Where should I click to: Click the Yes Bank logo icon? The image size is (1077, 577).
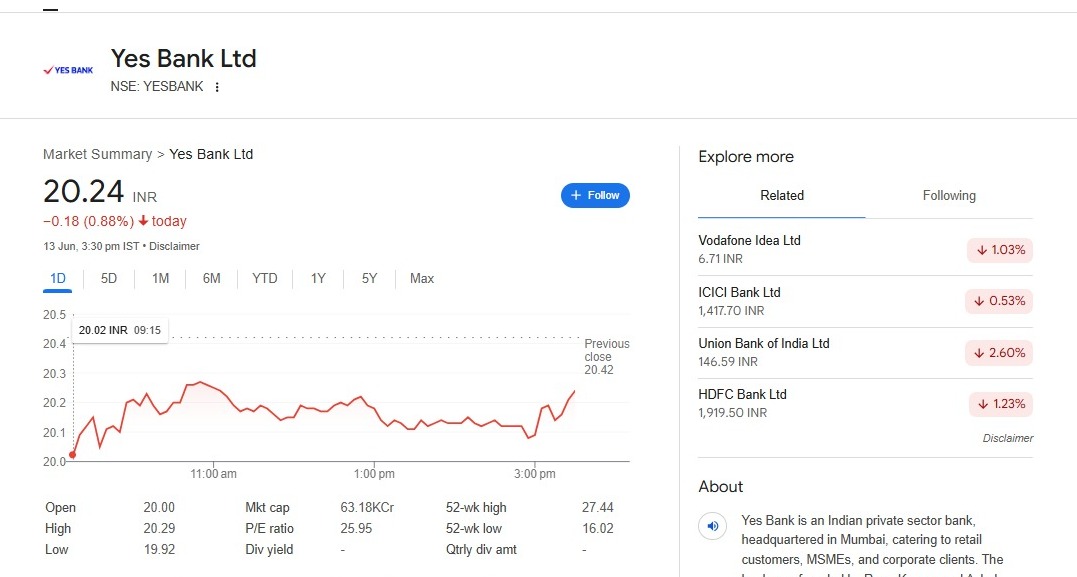(68, 70)
